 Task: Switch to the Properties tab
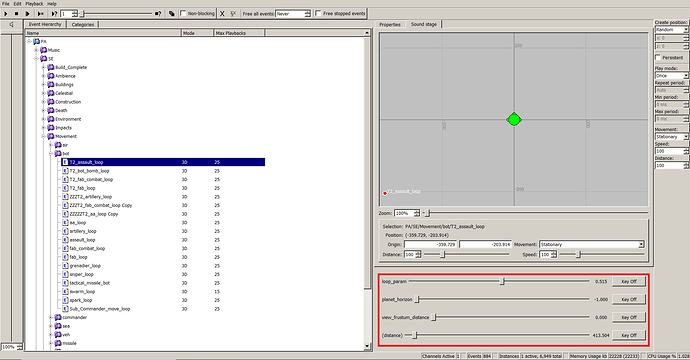click(390, 25)
